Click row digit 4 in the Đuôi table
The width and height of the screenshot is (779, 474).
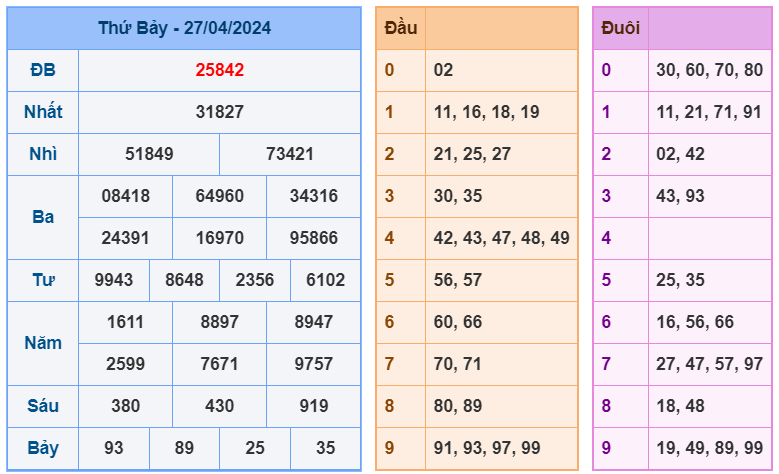click(x=606, y=238)
